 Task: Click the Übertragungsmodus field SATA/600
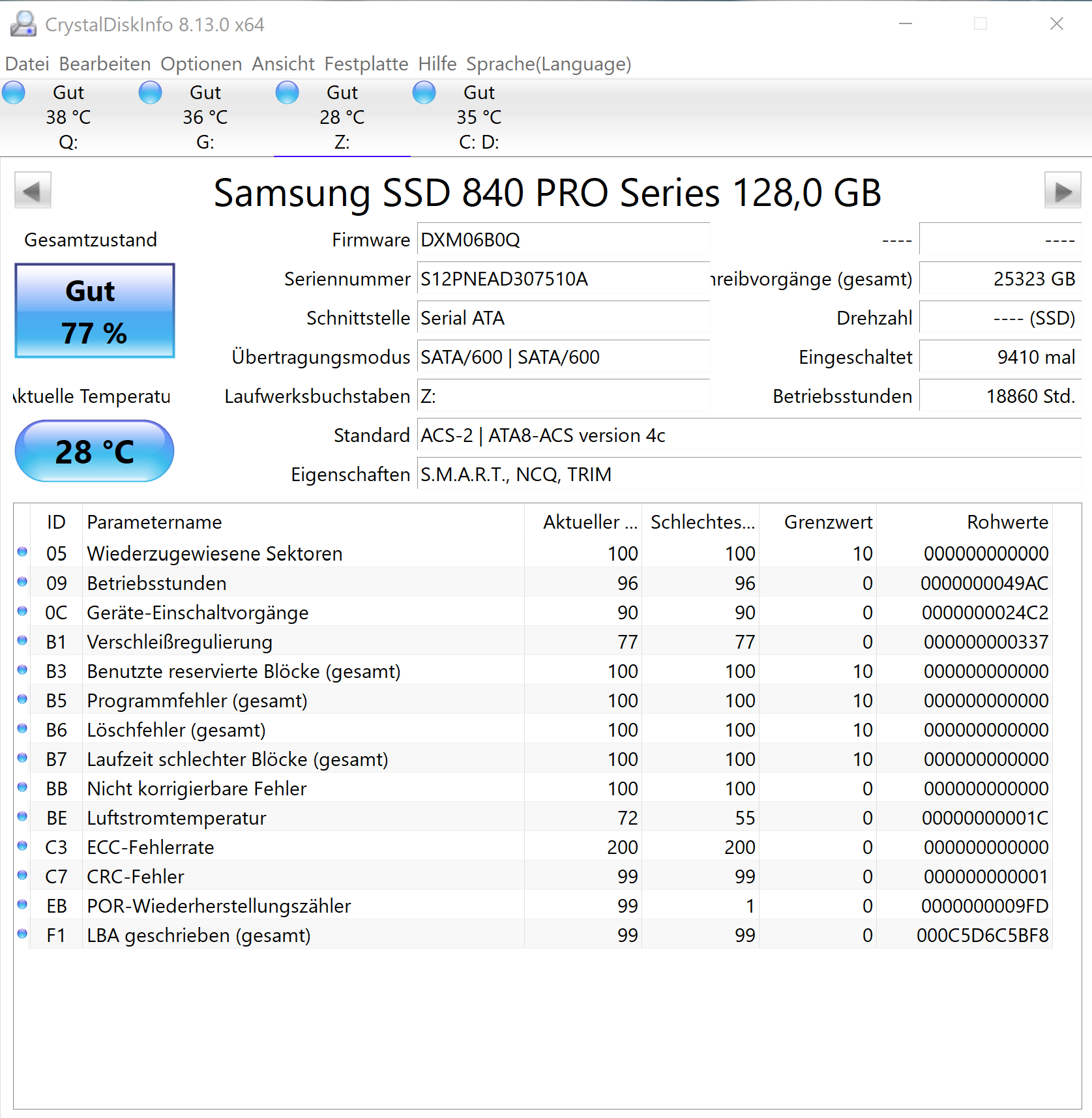pyautogui.click(x=563, y=357)
